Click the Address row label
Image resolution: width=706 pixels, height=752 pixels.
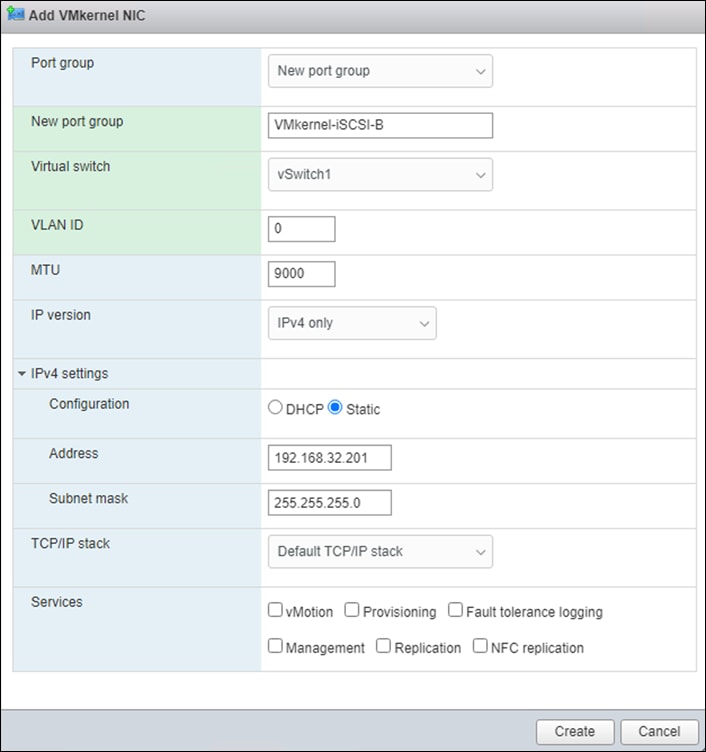[x=74, y=453]
